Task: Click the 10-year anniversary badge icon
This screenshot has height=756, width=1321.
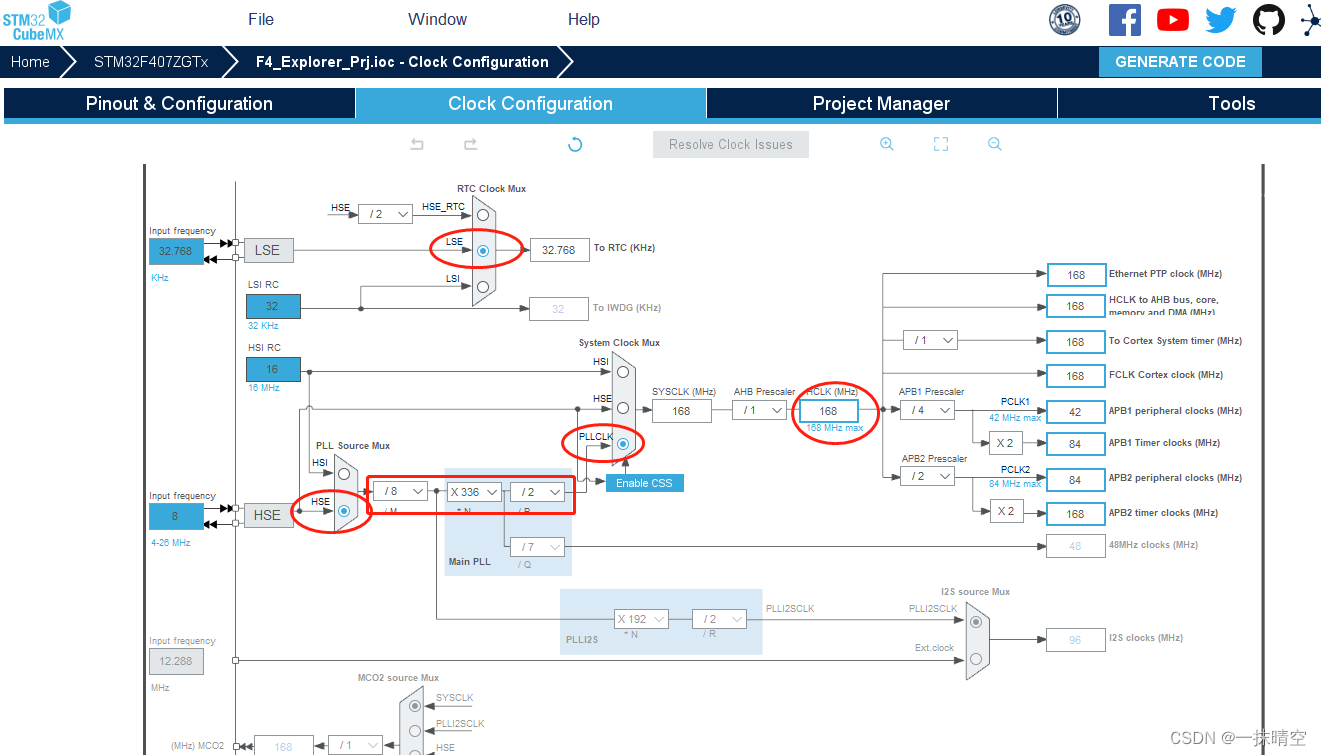Action: (1065, 20)
